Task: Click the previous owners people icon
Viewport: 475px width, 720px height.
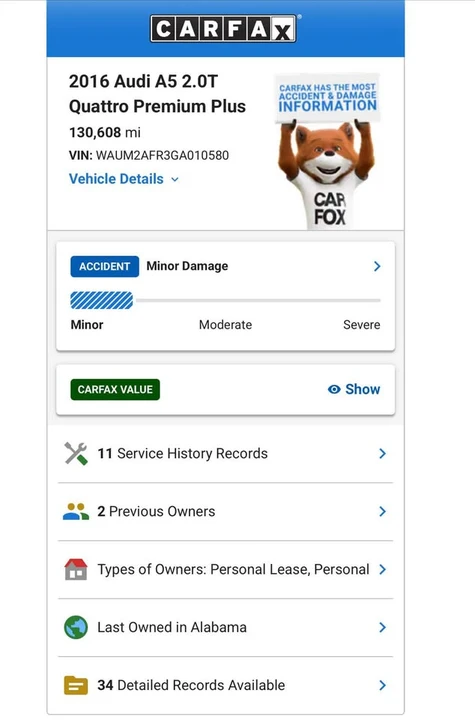Action: (x=76, y=512)
